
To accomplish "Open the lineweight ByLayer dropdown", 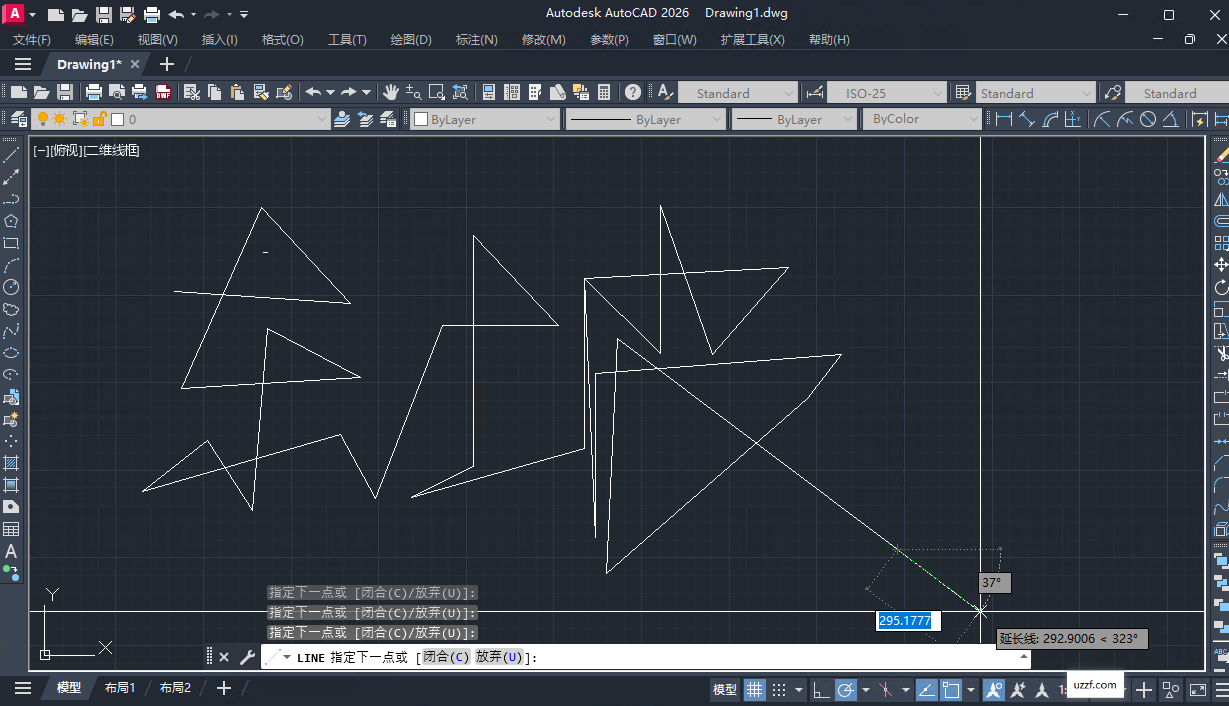I will click(793, 118).
